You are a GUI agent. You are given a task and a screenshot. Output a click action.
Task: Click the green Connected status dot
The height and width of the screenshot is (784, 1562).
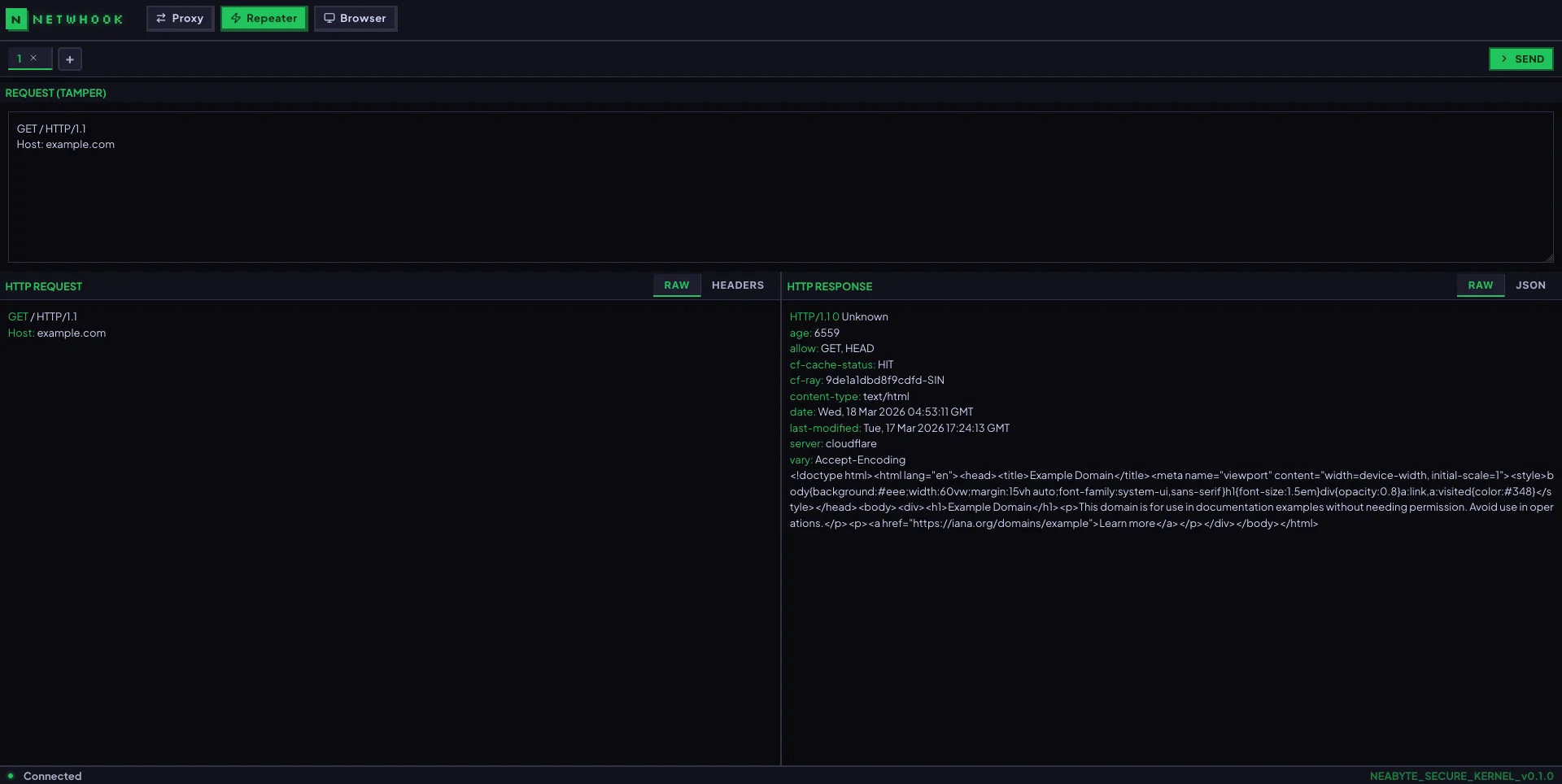(x=11, y=776)
